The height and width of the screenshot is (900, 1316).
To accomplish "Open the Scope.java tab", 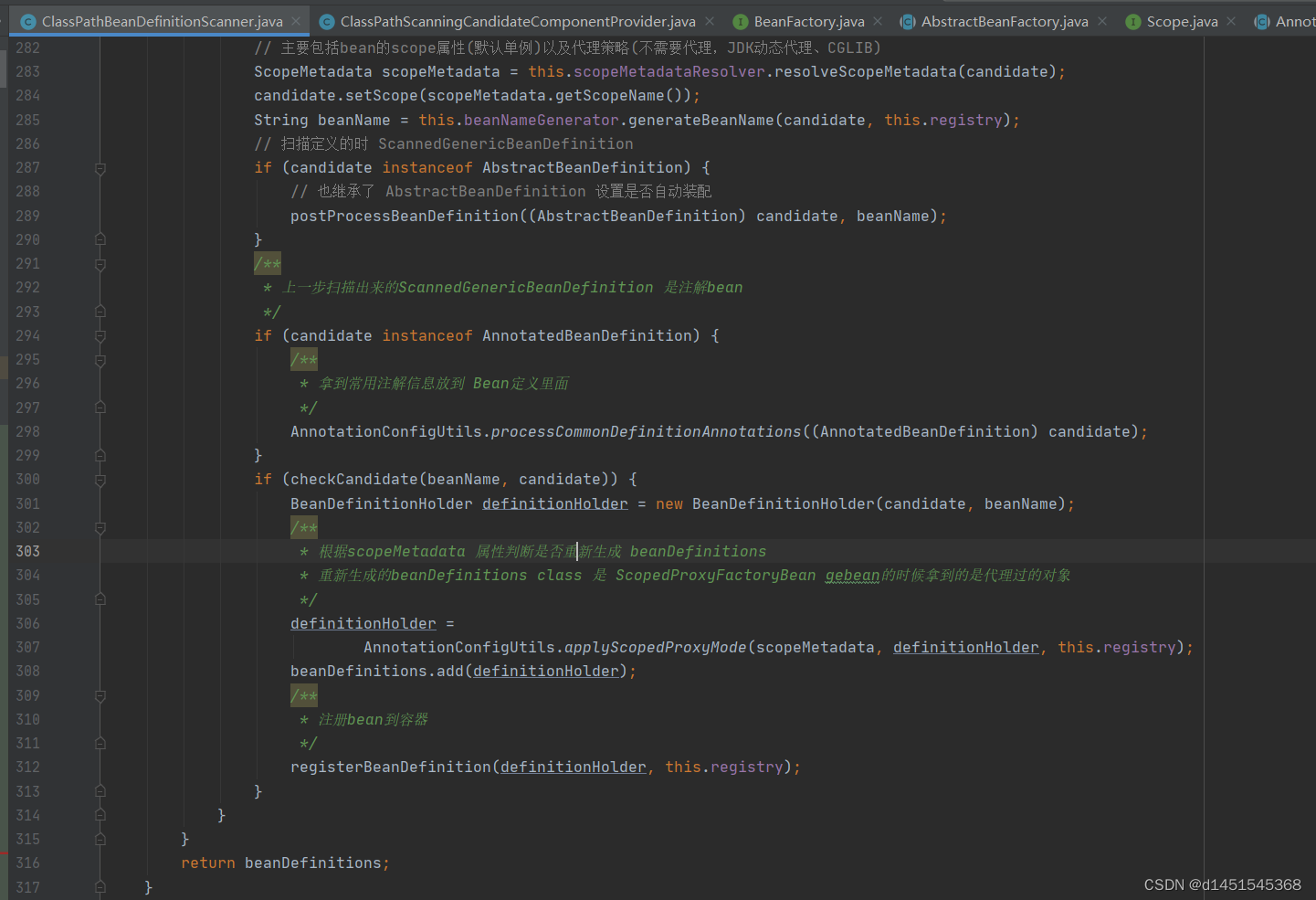I will [x=1182, y=21].
